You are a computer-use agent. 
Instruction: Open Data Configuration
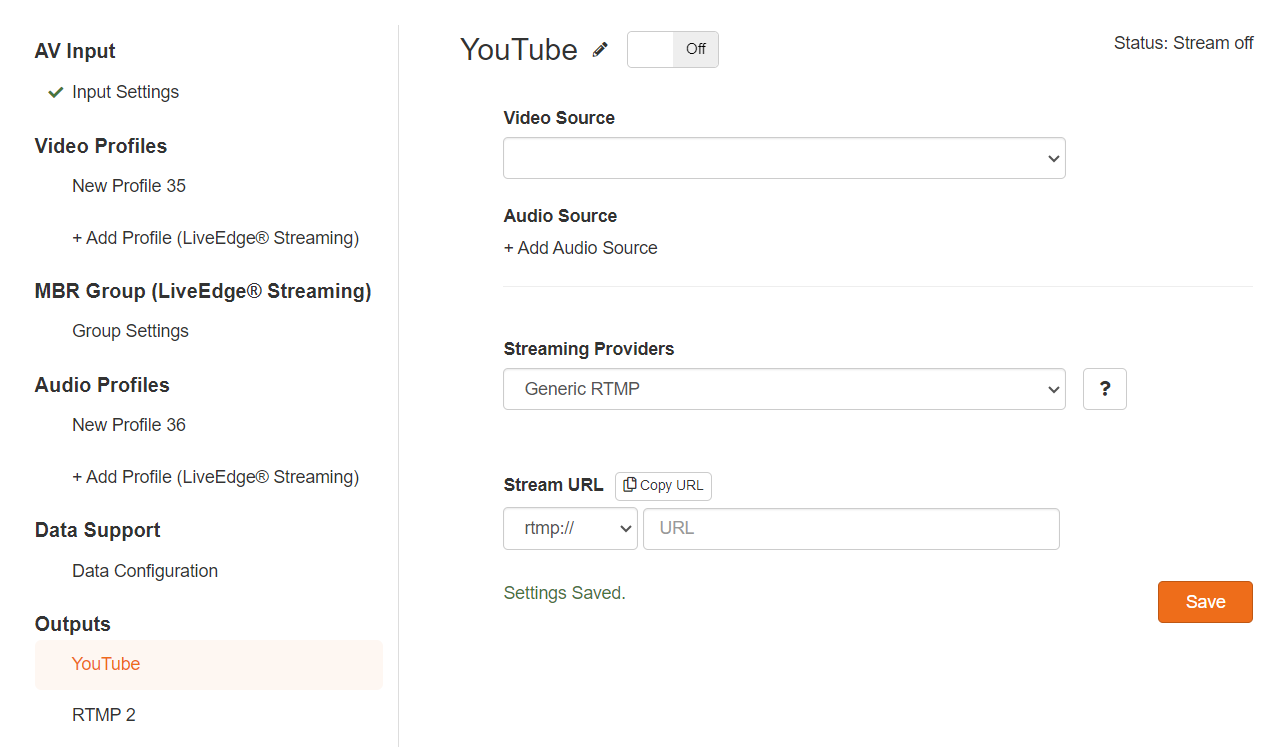point(145,571)
